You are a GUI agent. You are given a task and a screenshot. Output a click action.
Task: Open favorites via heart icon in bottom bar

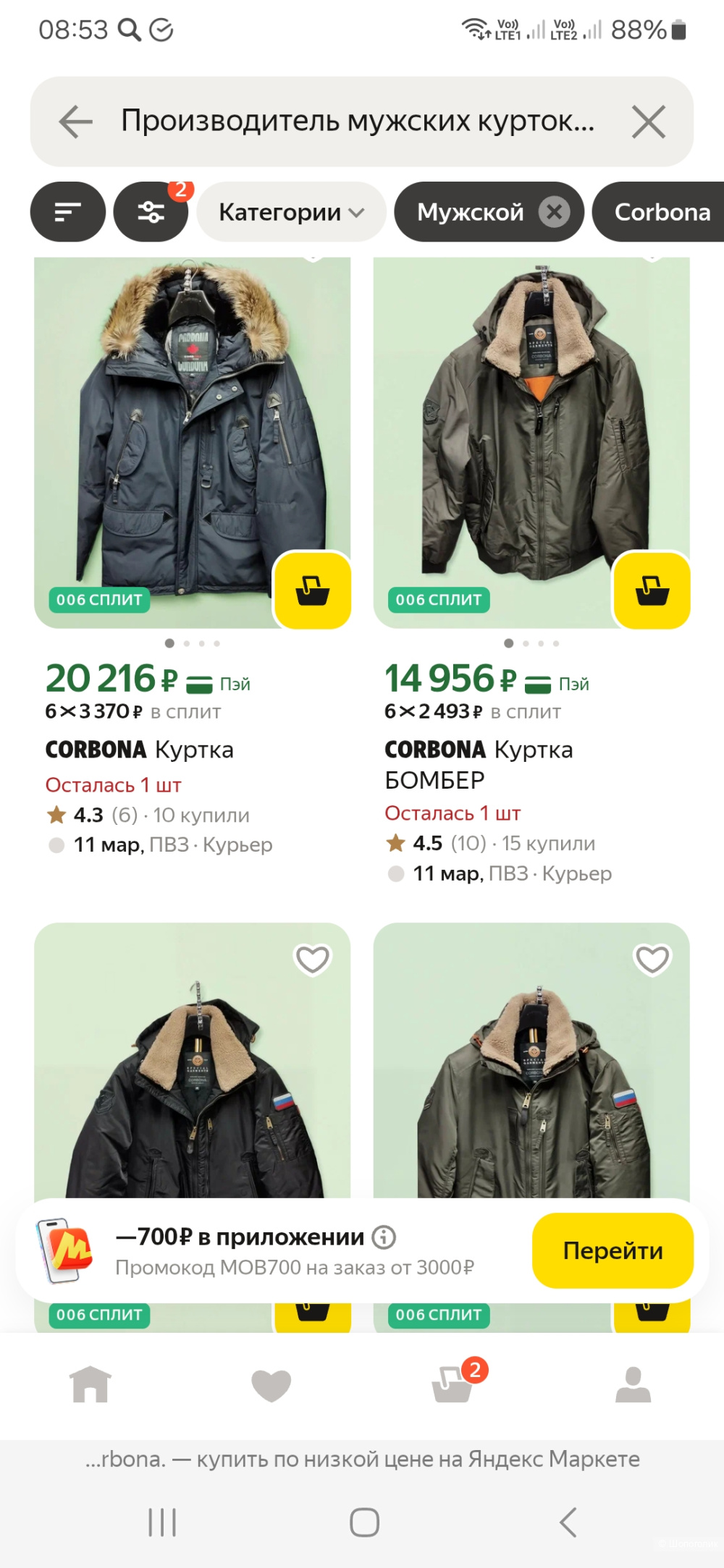(x=271, y=1384)
